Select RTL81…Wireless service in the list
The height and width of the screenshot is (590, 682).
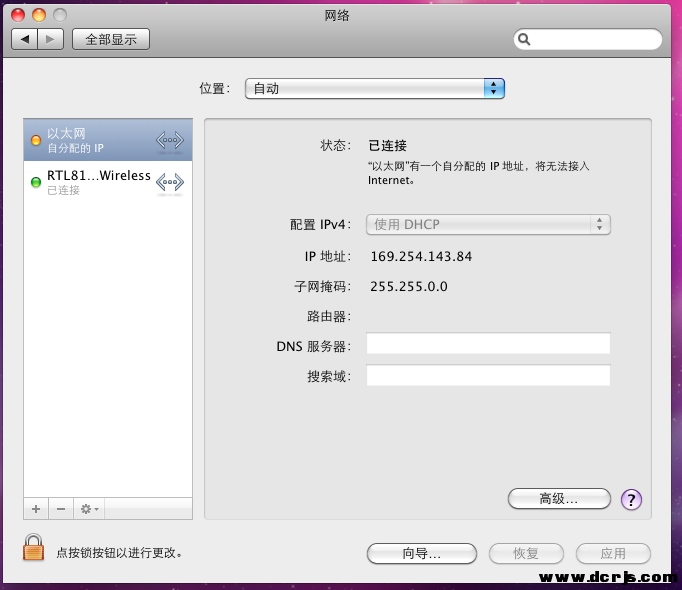98,182
